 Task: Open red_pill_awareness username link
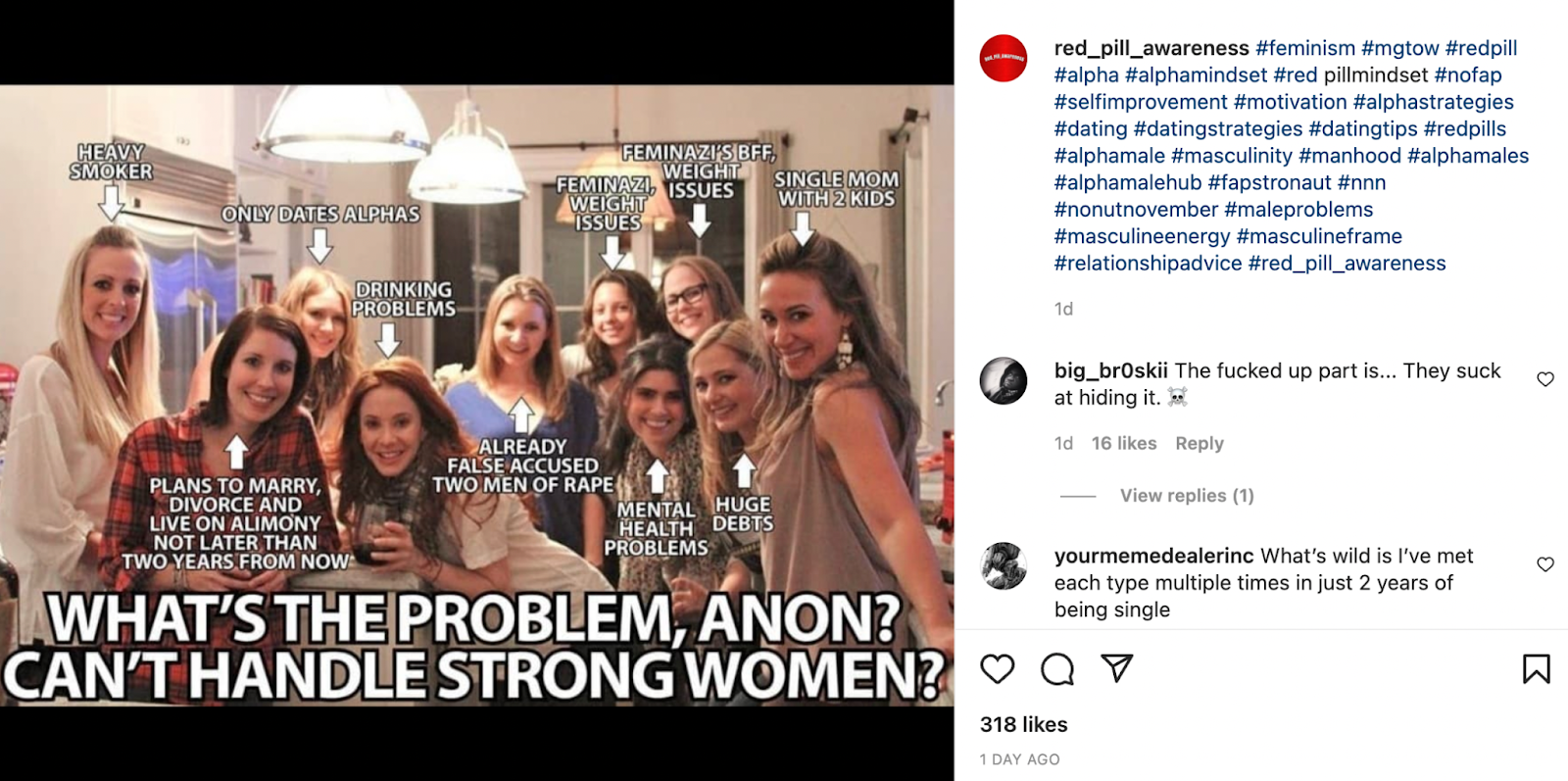click(x=1151, y=48)
